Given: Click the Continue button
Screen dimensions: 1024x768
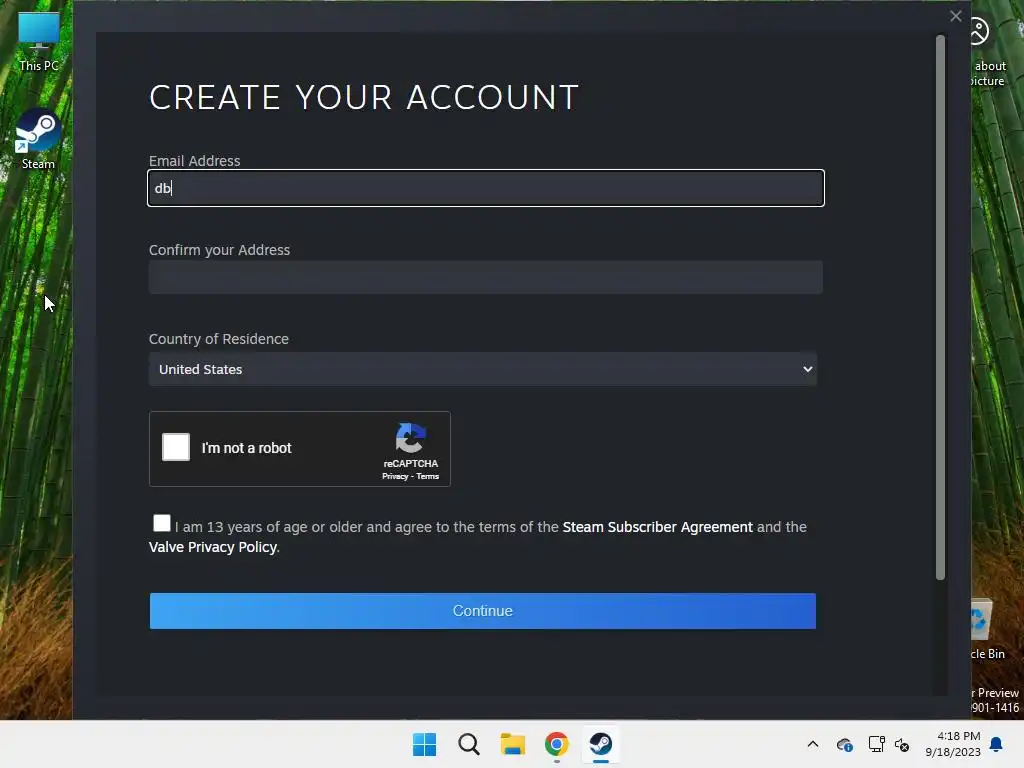Looking at the screenshot, I should point(483,611).
